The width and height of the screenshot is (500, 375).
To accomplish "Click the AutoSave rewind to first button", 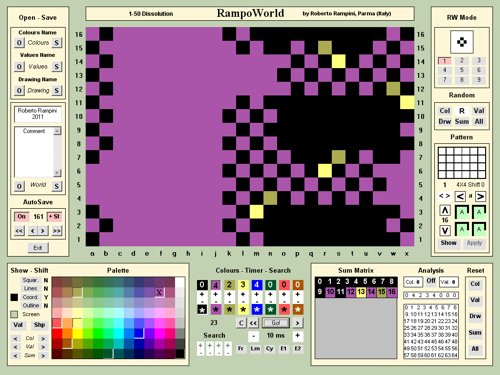I will (19, 231).
